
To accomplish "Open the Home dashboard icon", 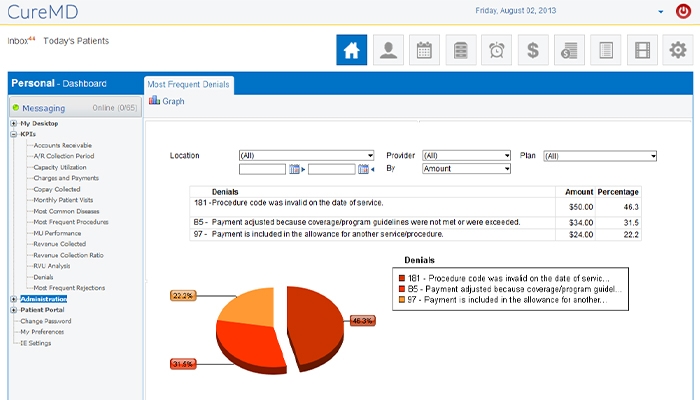I will tap(351, 49).
